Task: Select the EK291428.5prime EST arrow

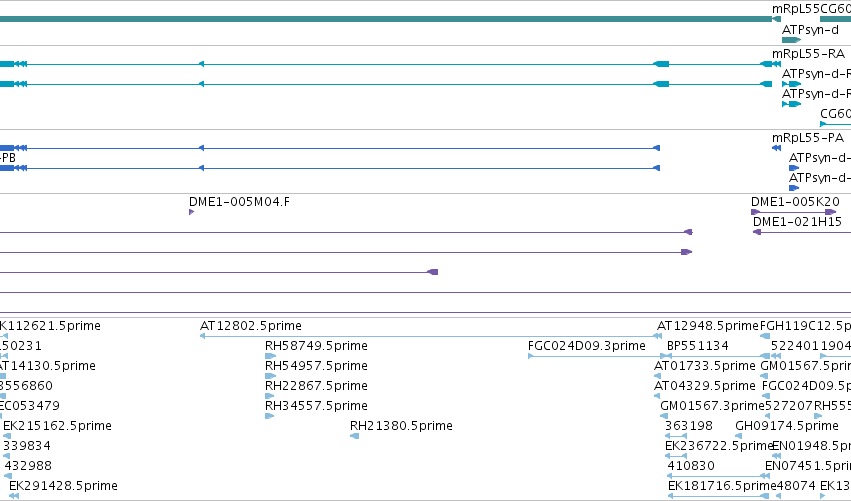Action: [x=14, y=496]
